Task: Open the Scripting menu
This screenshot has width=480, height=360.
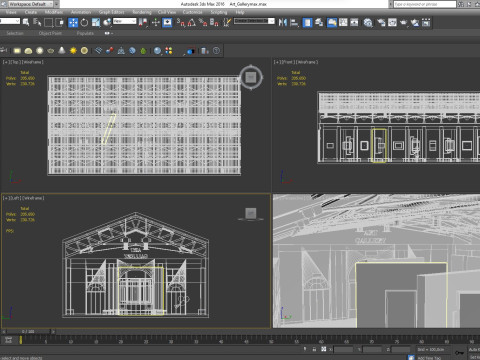Action: (219, 12)
